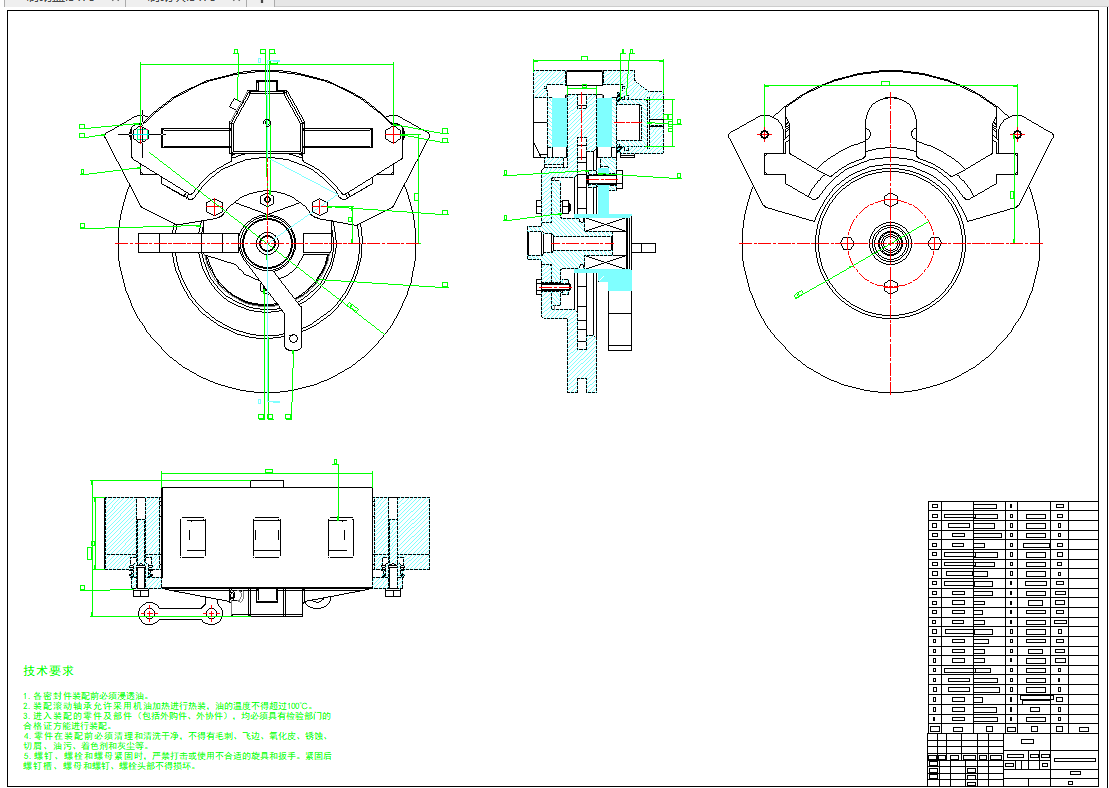
Task: Switch to the second drawing tab
Action: pos(180,2)
